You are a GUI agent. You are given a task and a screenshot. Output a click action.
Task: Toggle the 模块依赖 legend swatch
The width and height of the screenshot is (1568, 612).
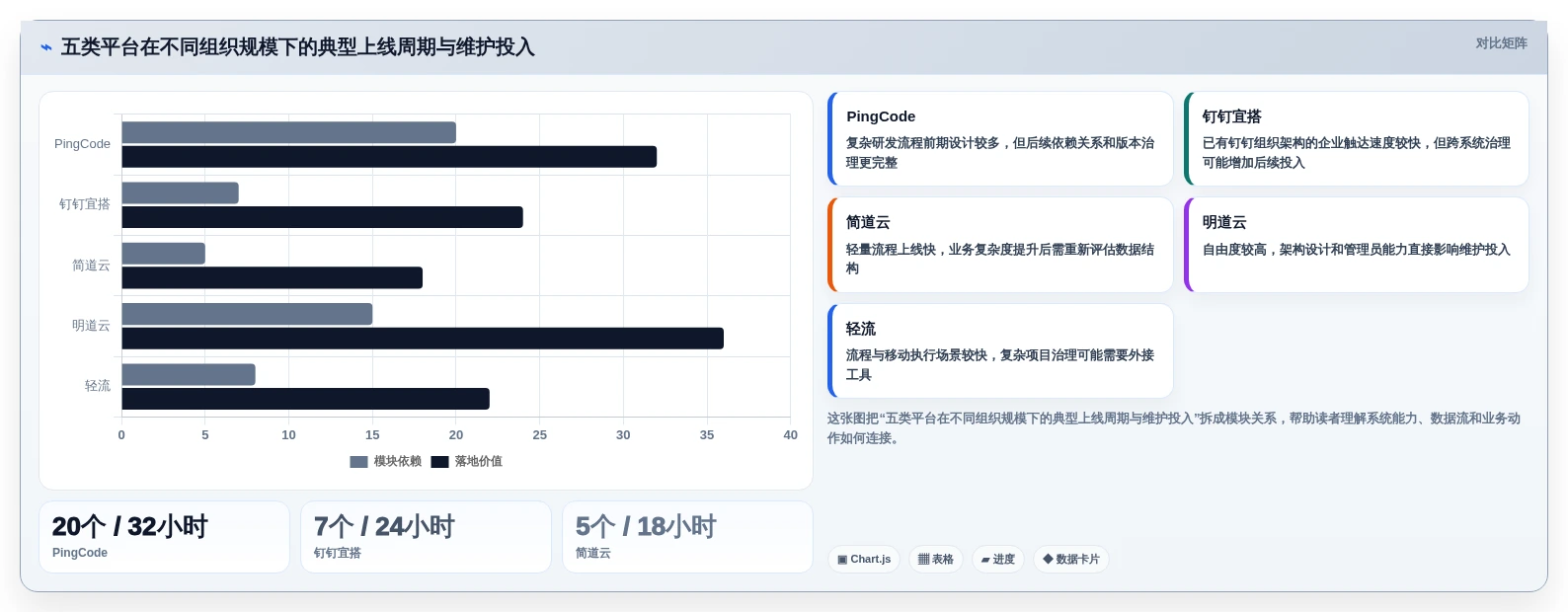(x=358, y=462)
